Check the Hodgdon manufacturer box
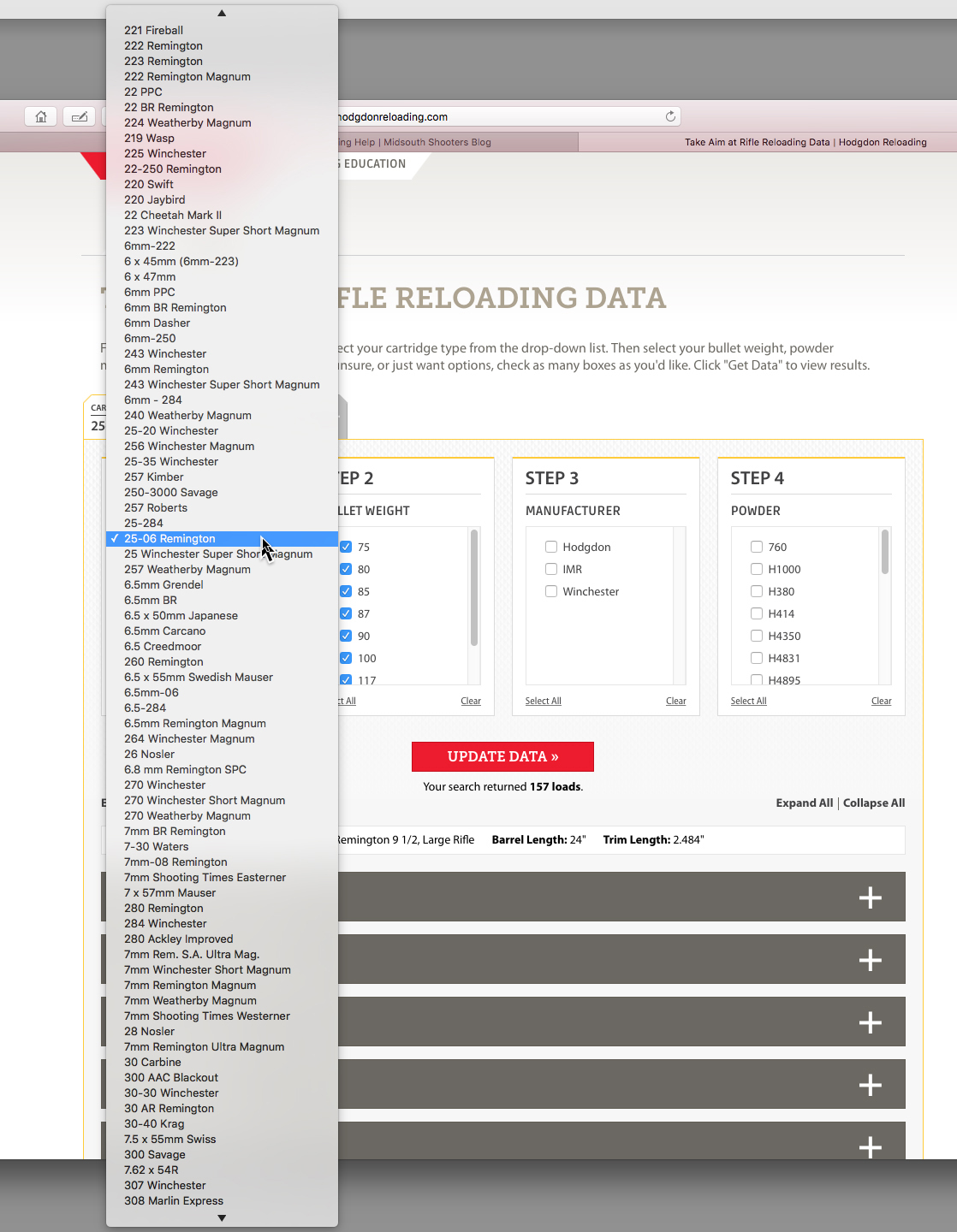Screen dimensions: 957x1232 [551, 547]
